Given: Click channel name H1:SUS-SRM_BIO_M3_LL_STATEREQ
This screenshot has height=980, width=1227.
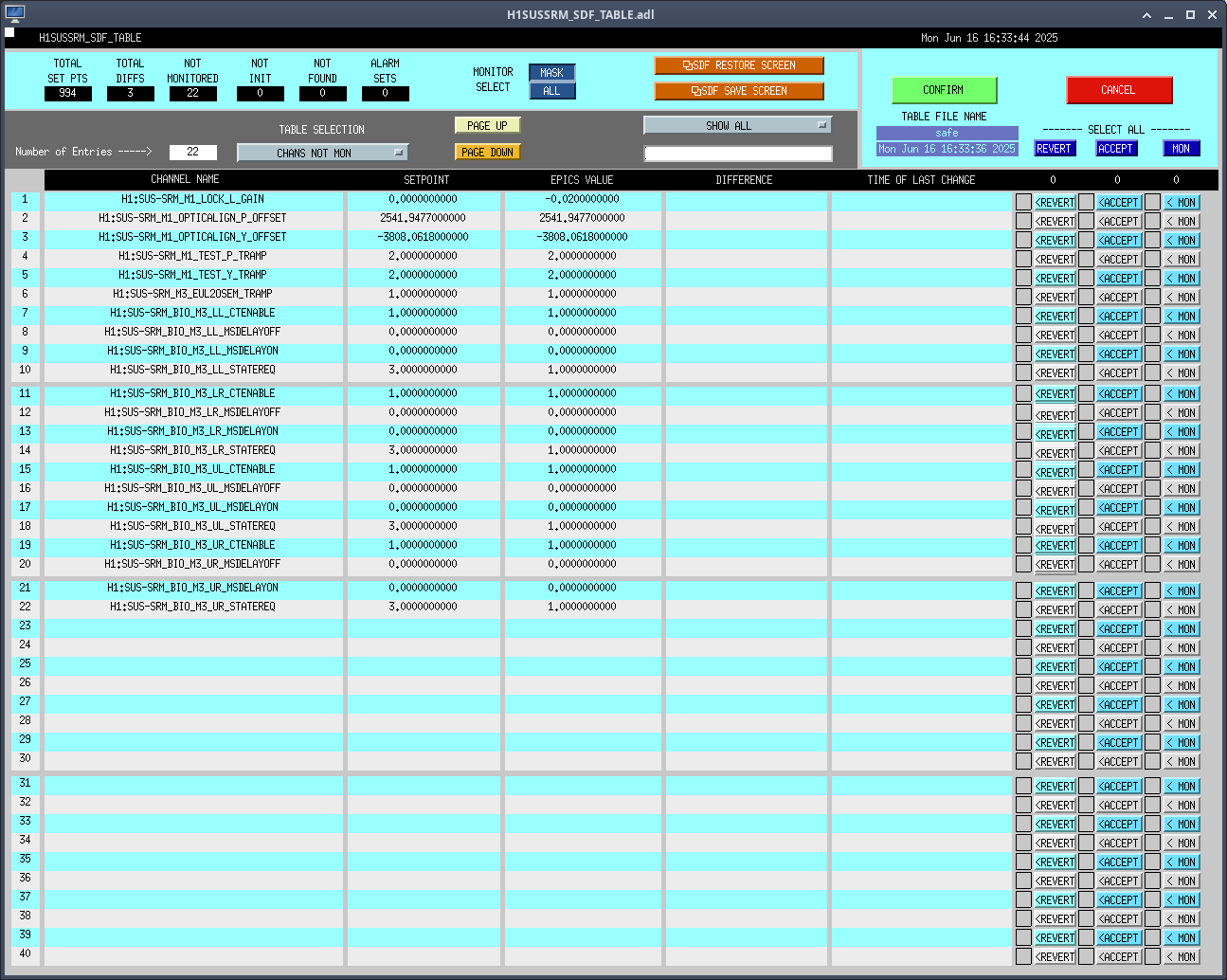Looking at the screenshot, I should [x=192, y=370].
